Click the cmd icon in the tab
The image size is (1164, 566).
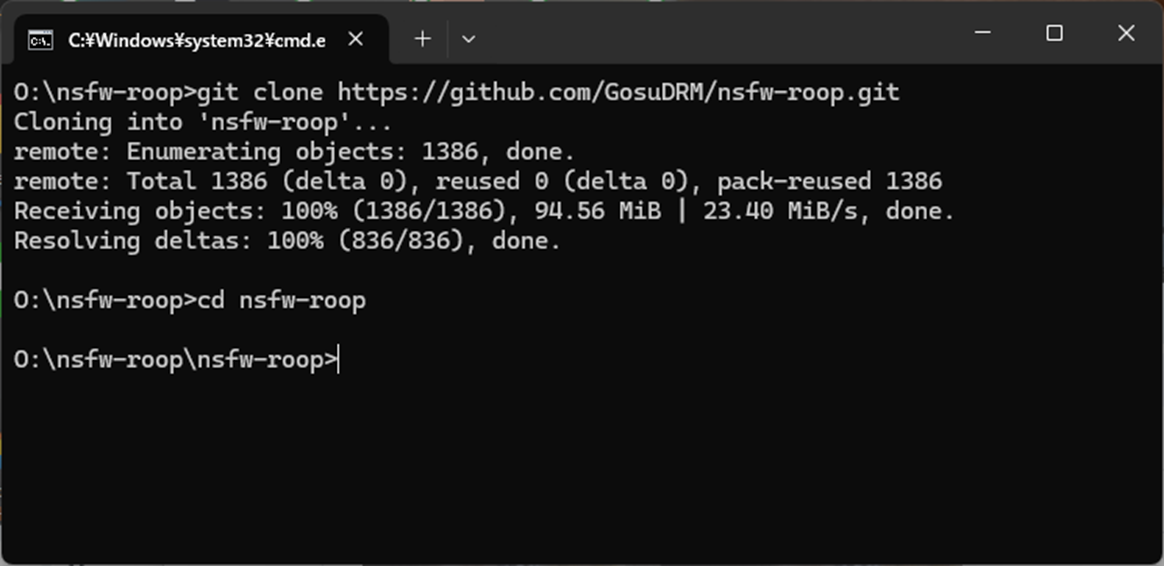[x=40, y=40]
